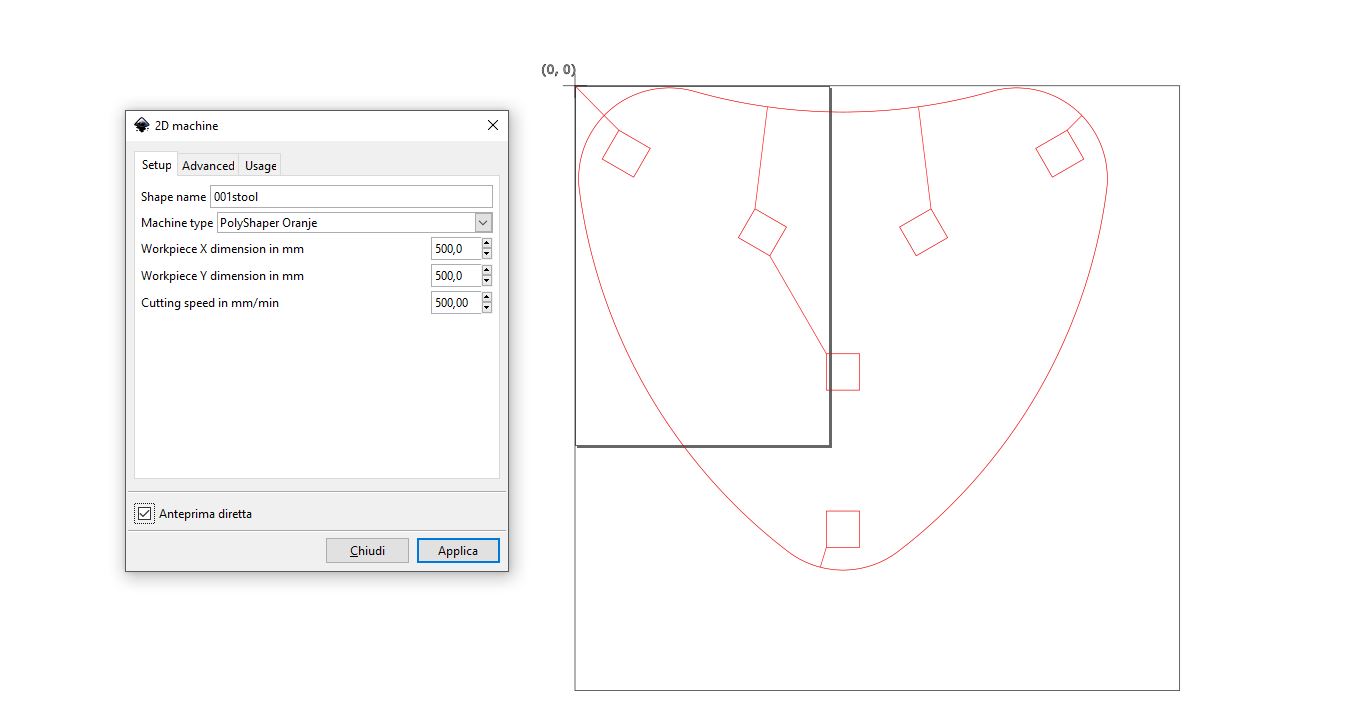Decrease Workpiece X dimension with down arrow
The width and height of the screenshot is (1370, 719).
487,254
